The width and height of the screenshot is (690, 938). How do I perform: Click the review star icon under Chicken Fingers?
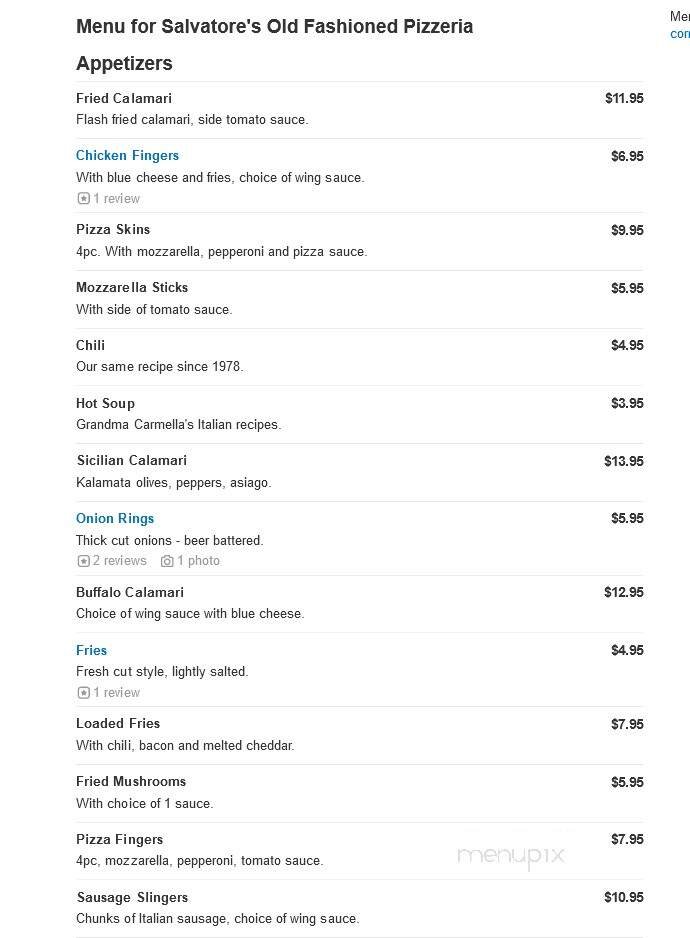[83, 198]
